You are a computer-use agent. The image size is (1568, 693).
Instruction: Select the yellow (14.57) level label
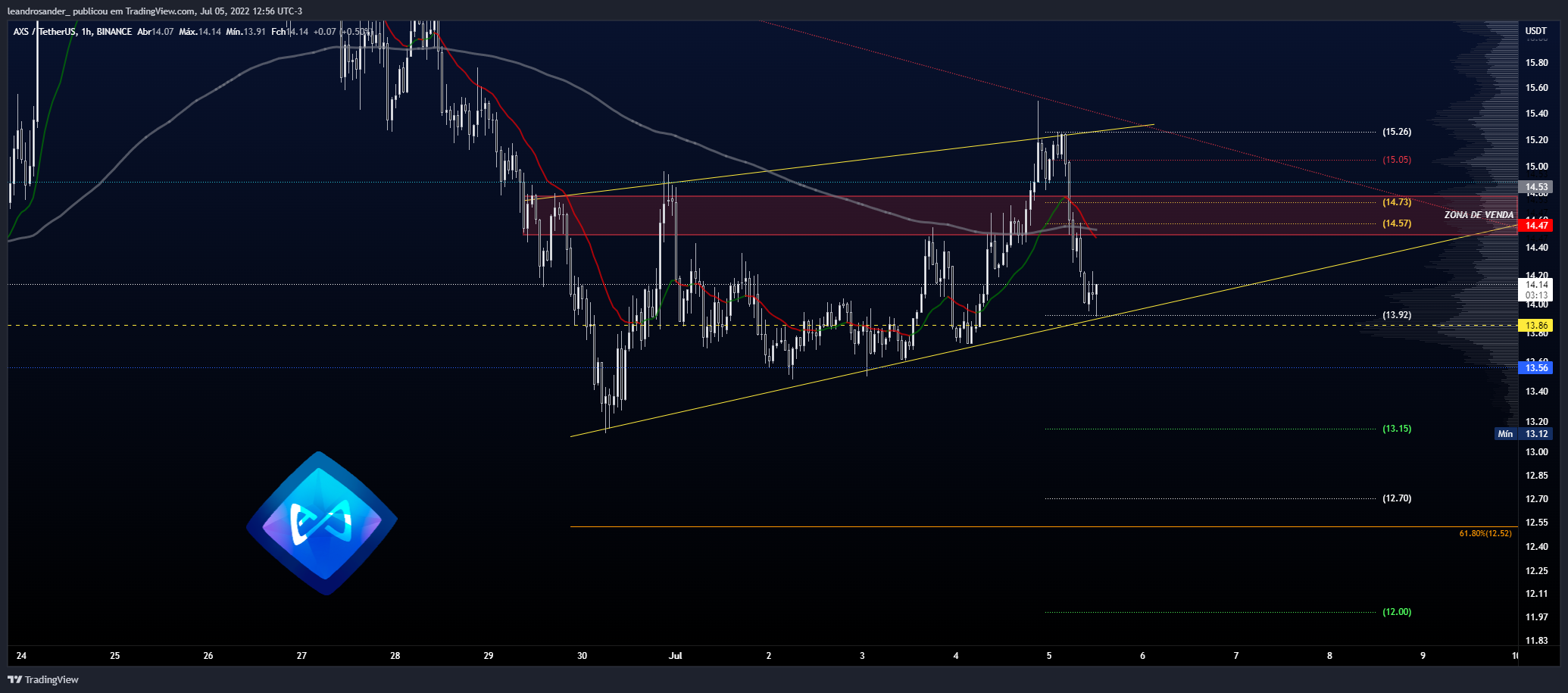point(1397,223)
